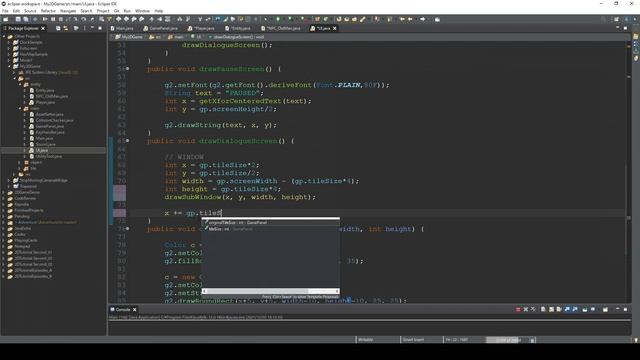The height and width of the screenshot is (360, 640).
Task: Click the Save All toolbar icon
Action: coord(26,19)
